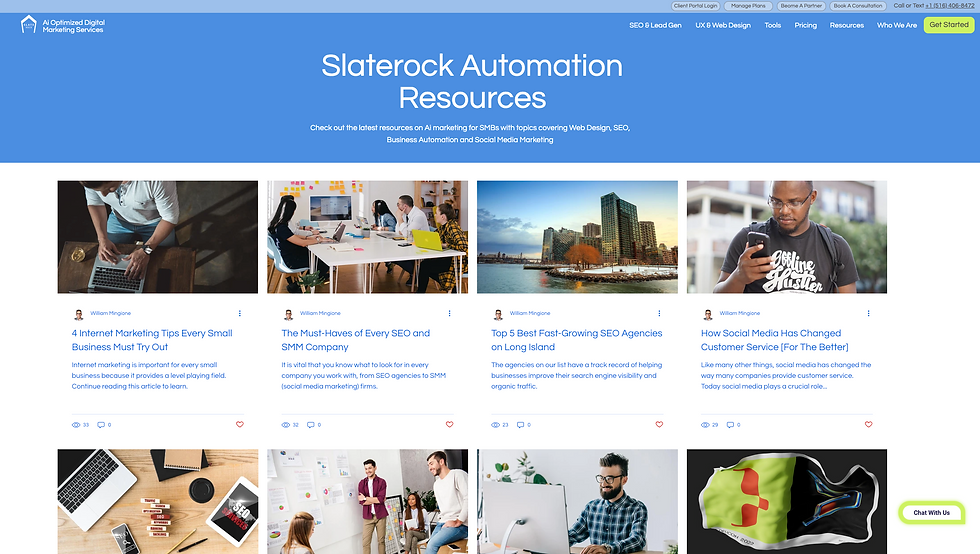Click the green abstract art thumbnail
The width and height of the screenshot is (980, 554).
pyautogui.click(x=787, y=501)
